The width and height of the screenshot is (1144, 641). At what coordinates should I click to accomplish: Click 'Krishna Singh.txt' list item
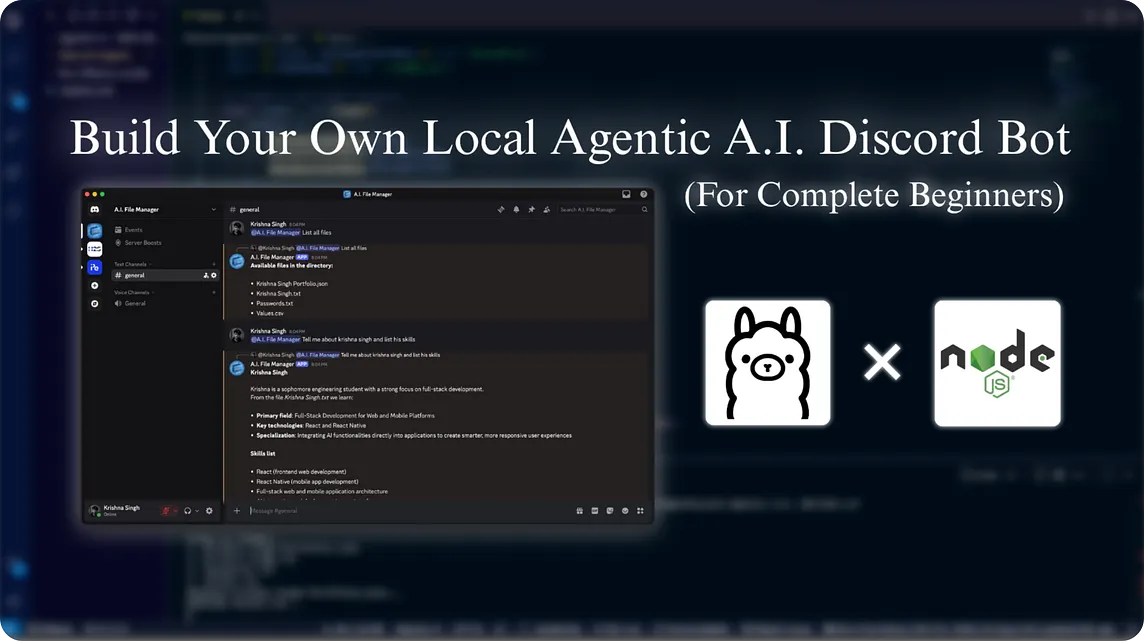click(278, 294)
